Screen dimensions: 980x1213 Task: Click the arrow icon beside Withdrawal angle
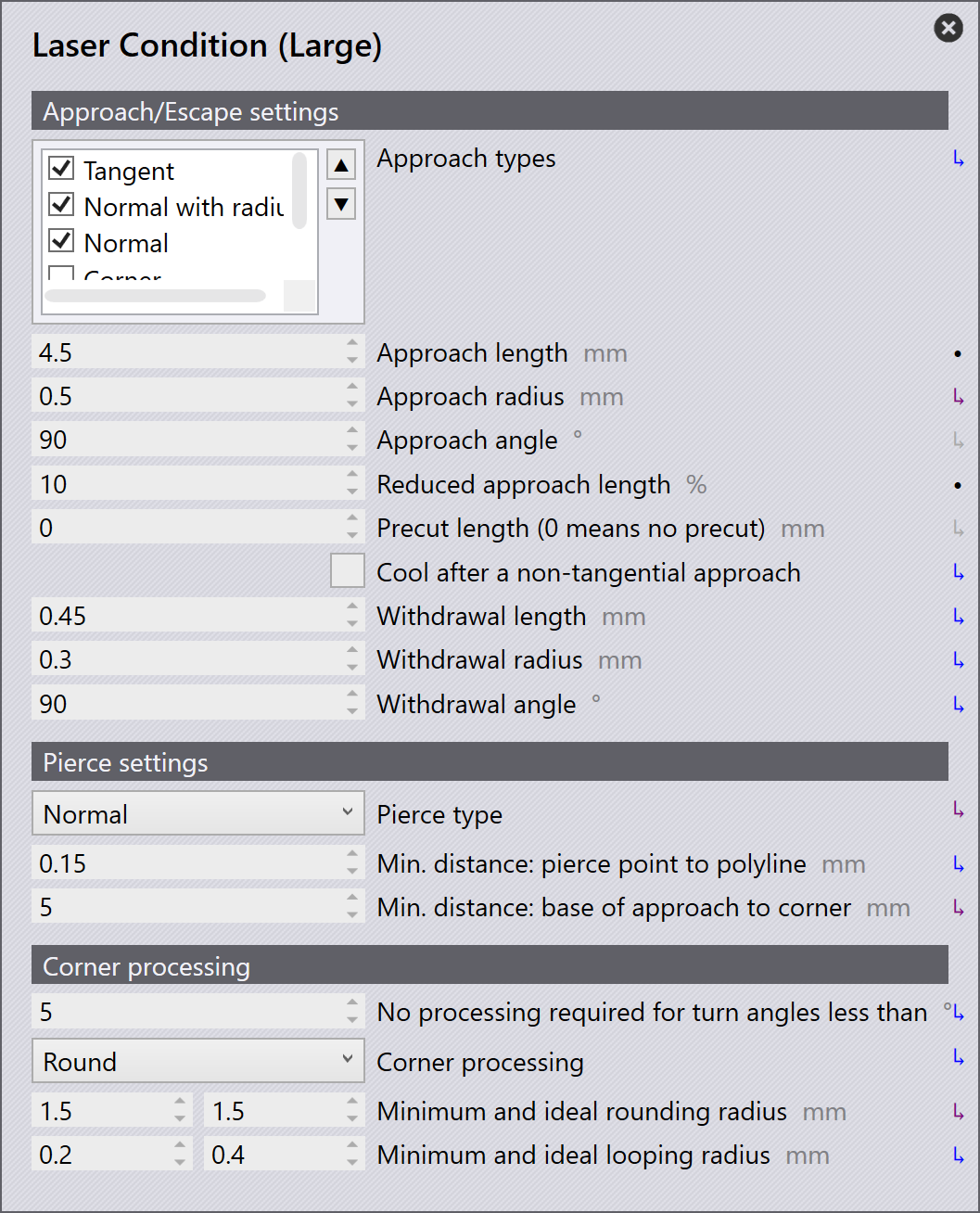pos(959,705)
